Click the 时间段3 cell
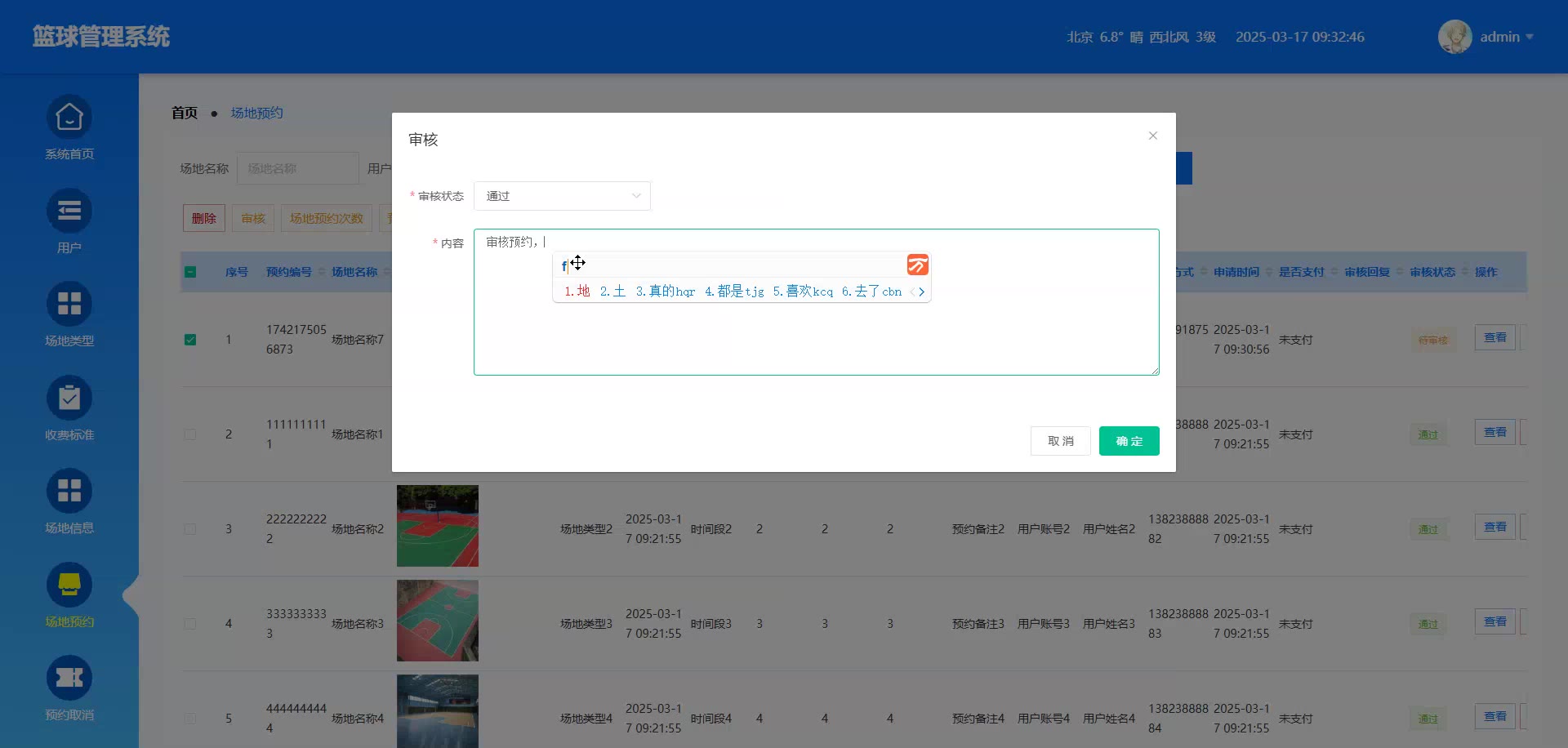The height and width of the screenshot is (748, 1568). point(711,624)
